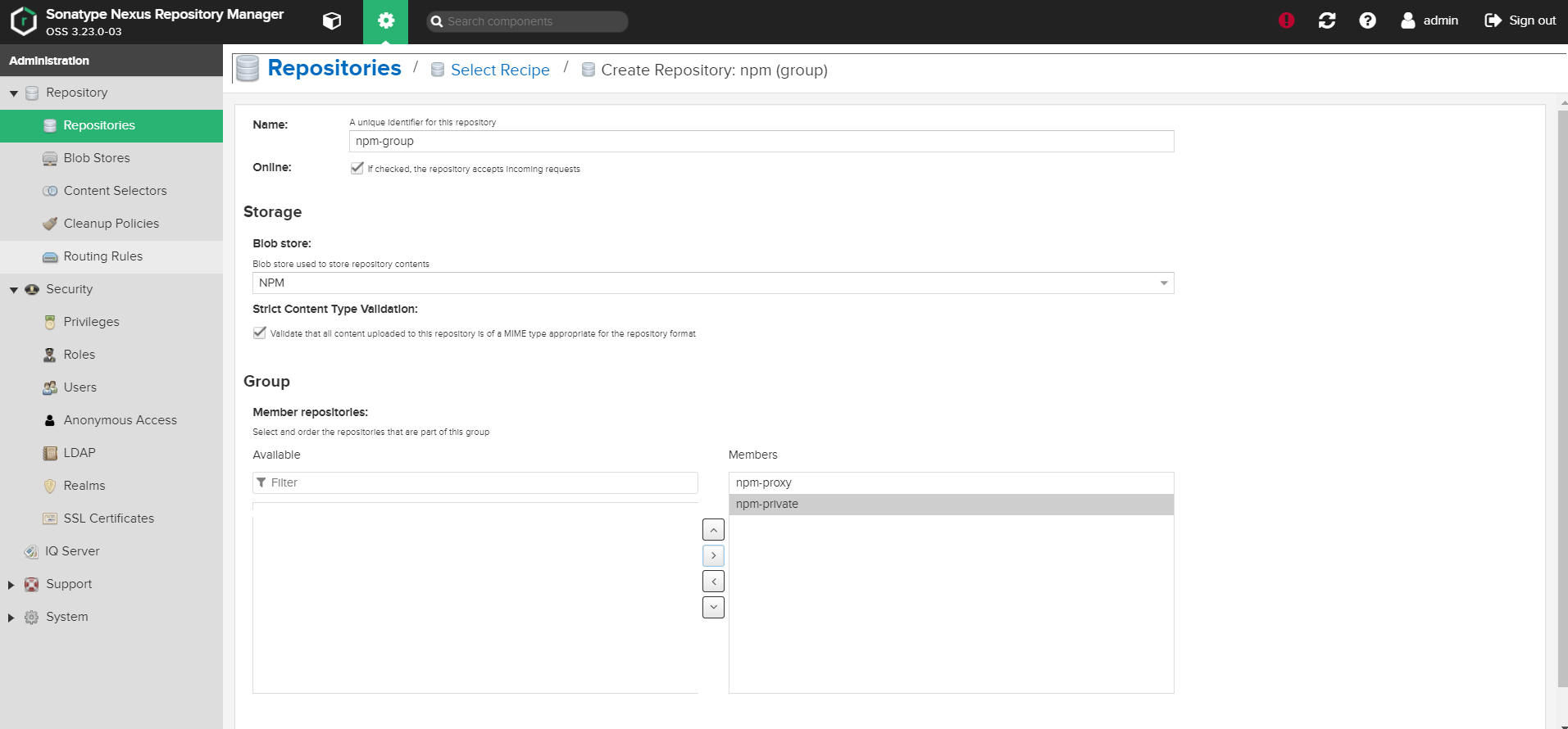Go to Cleanup Policies menu item
1568x729 pixels.
pos(111,224)
